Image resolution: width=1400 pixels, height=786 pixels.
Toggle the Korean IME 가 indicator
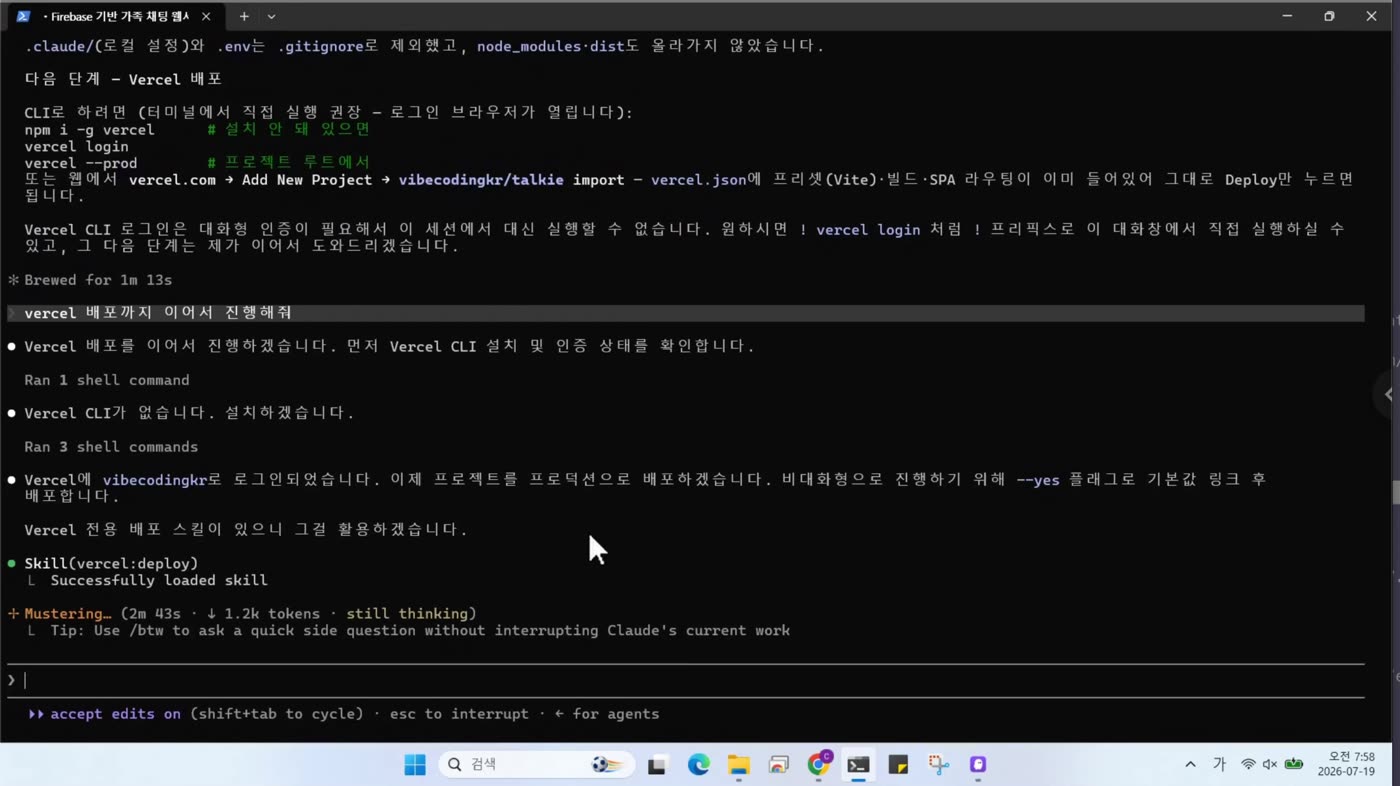coord(1219,764)
